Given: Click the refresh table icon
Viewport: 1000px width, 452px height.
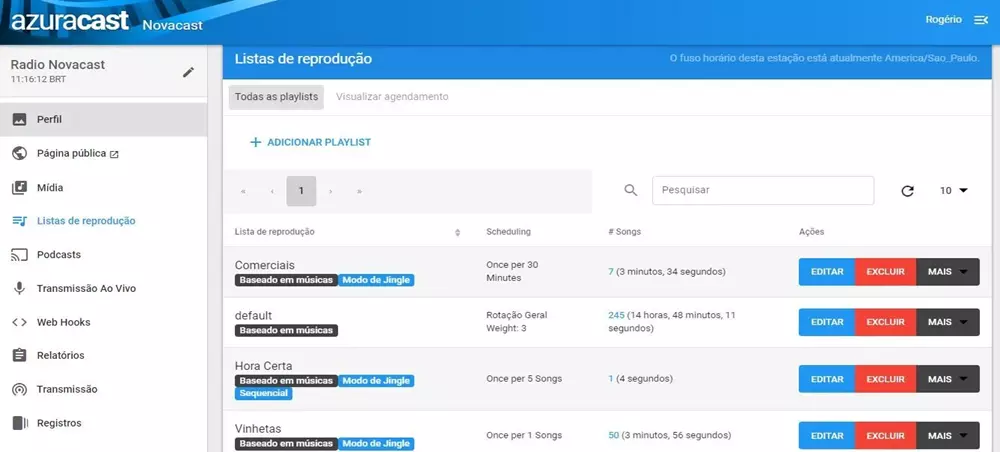Looking at the screenshot, I should click(x=907, y=191).
